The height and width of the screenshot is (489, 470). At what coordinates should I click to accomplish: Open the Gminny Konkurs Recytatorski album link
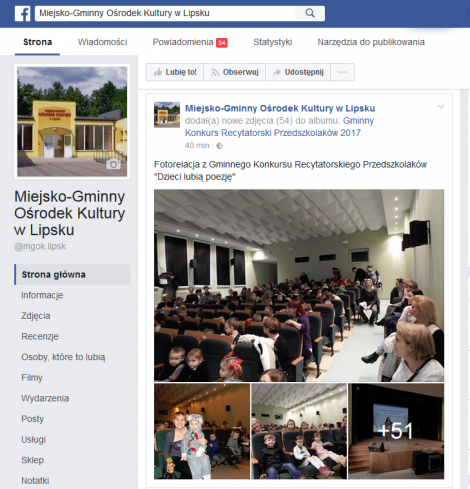pos(279,127)
